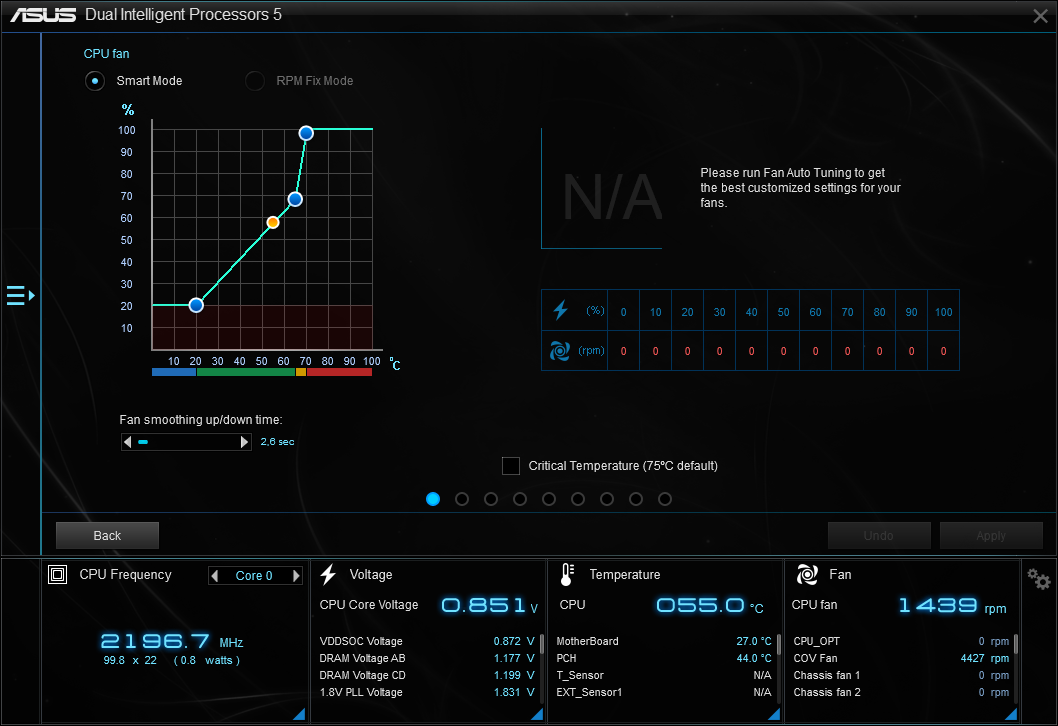Image resolution: width=1058 pixels, height=726 pixels.
Task: Click the EXT_Sensor1 row label
Action: tap(589, 692)
